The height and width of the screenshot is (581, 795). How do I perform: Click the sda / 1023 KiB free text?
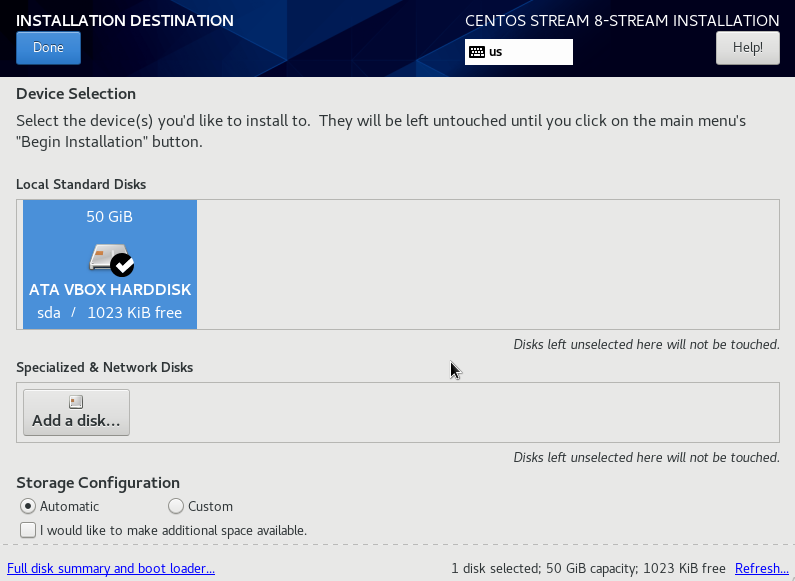[x=110, y=312]
